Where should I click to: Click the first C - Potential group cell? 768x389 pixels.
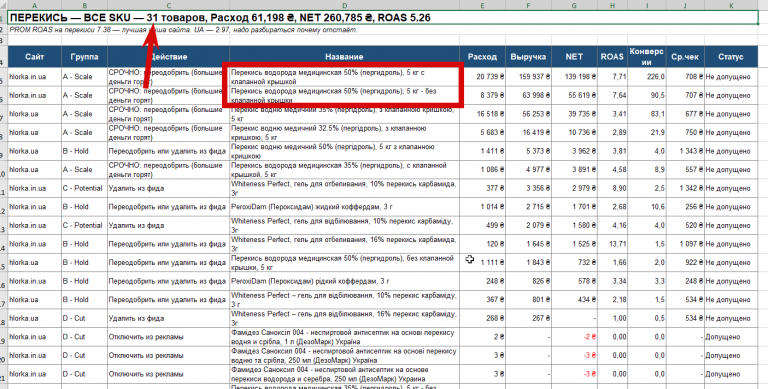point(85,189)
